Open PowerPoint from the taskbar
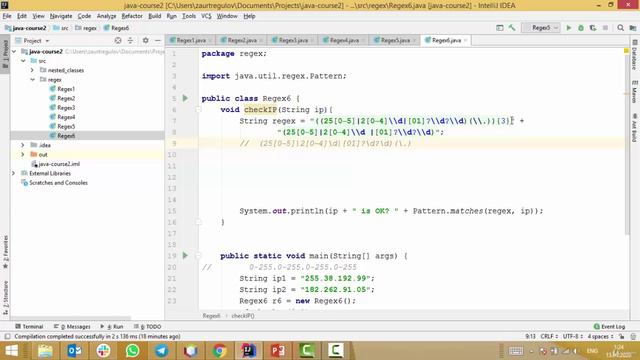The image size is (640, 360). [x=278, y=351]
